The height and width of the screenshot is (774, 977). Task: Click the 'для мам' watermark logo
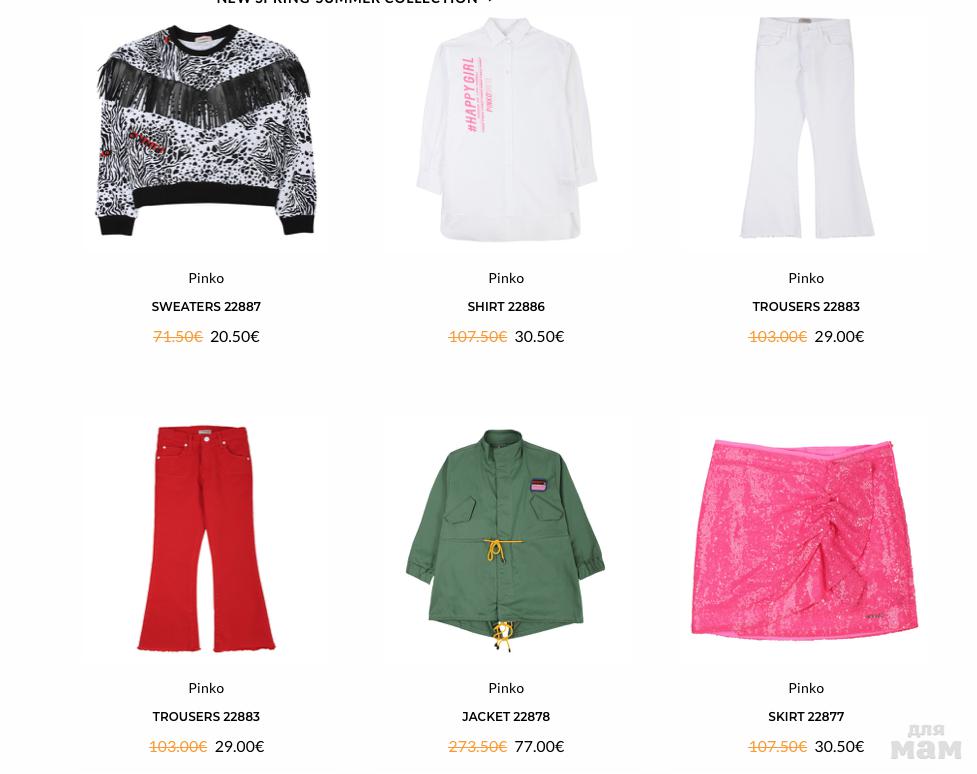pyautogui.click(x=927, y=742)
